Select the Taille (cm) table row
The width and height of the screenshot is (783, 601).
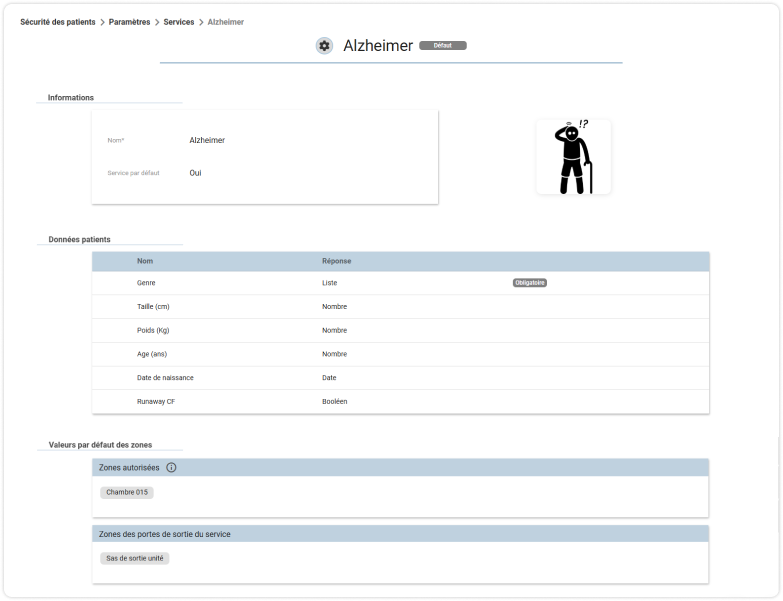click(400, 306)
